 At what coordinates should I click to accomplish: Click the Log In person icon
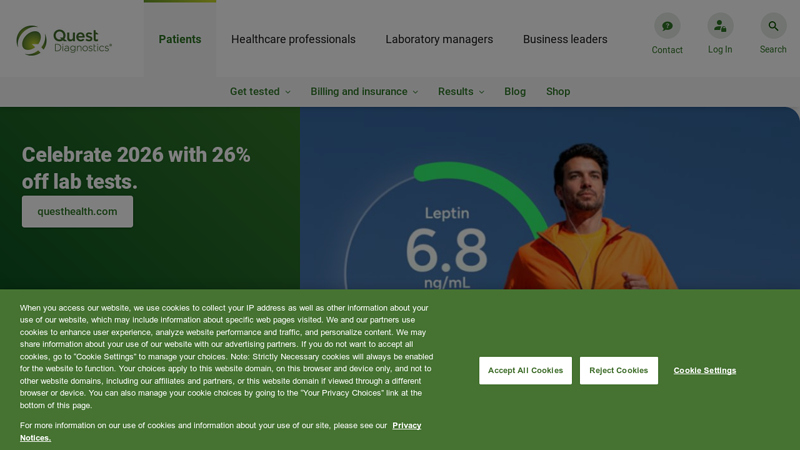[720, 26]
